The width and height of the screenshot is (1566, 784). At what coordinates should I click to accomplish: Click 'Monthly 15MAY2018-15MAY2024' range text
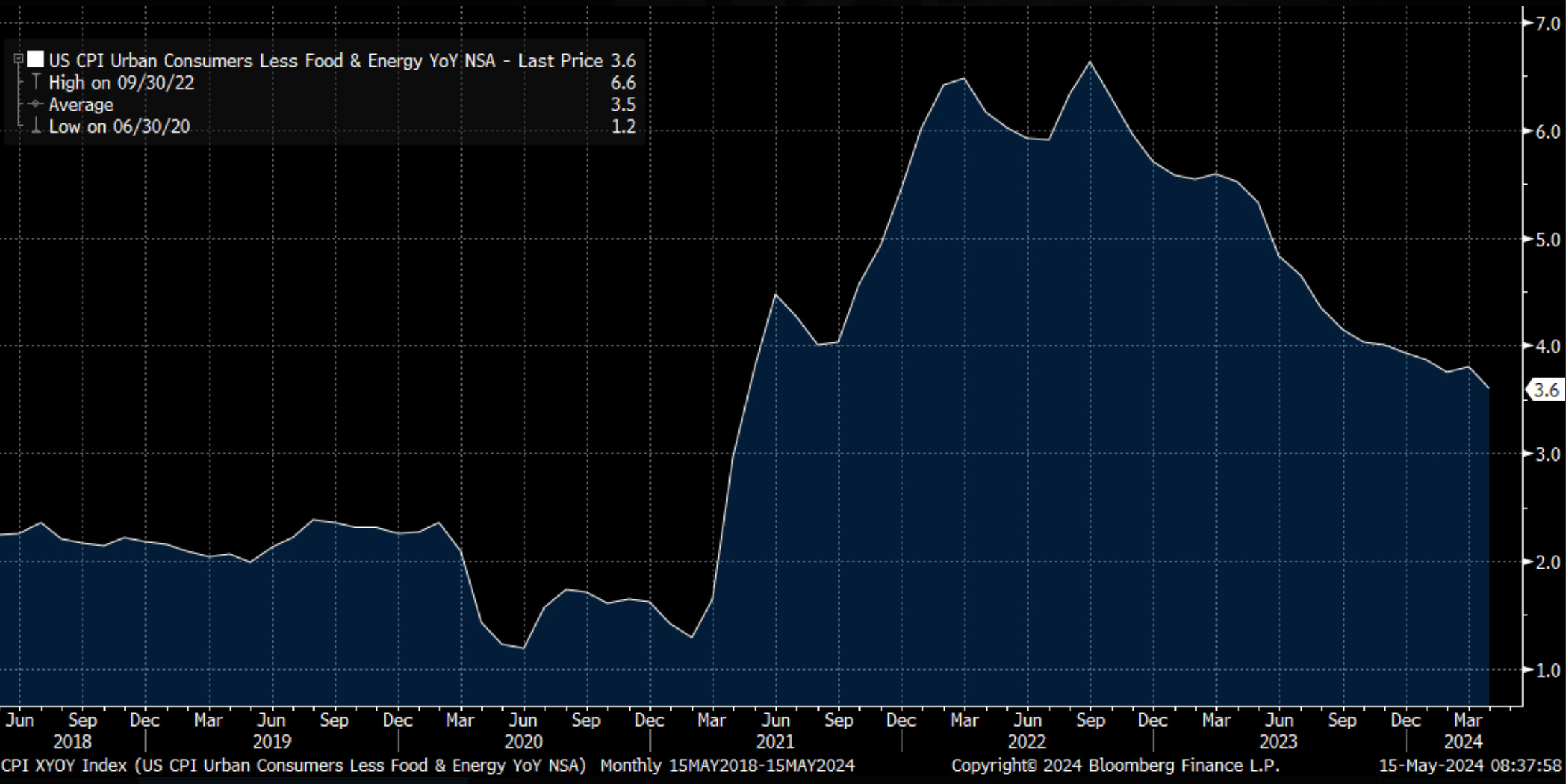(727, 765)
